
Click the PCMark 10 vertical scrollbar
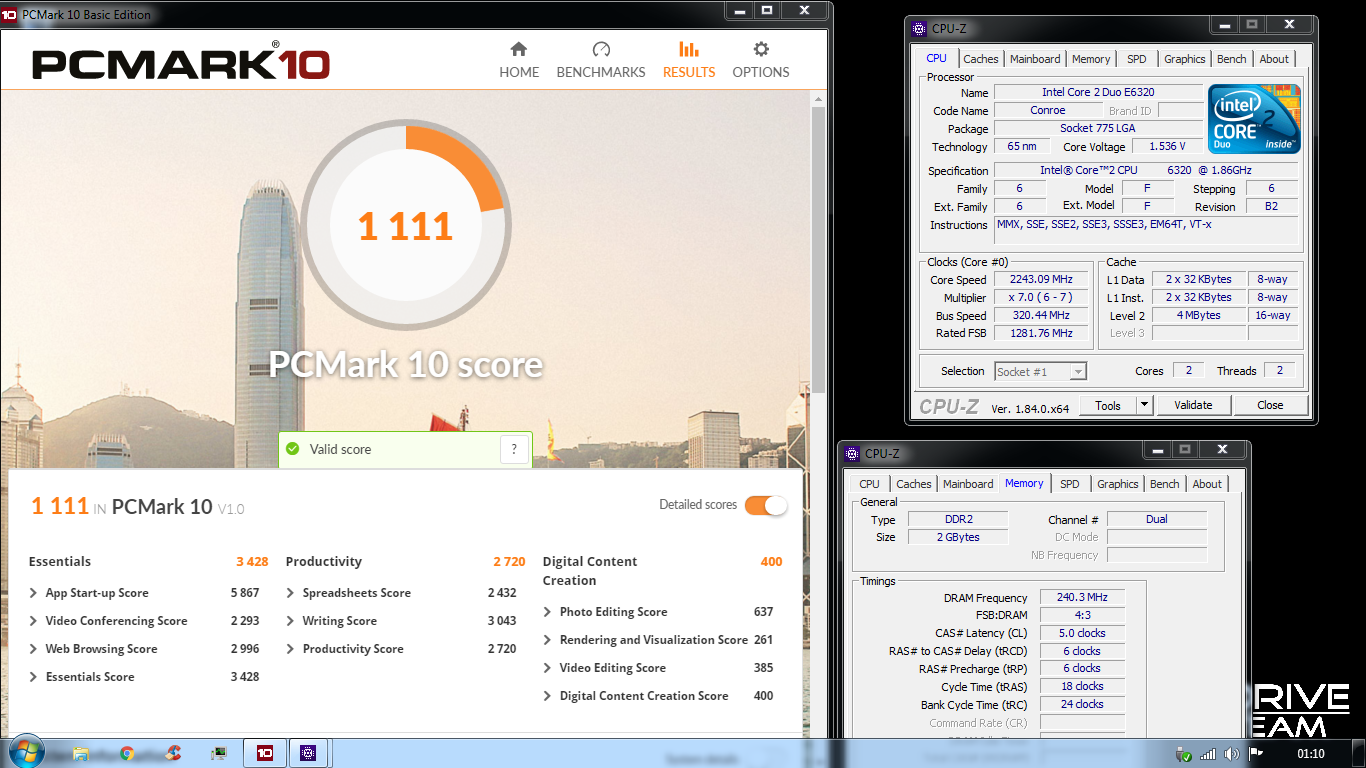(x=819, y=249)
